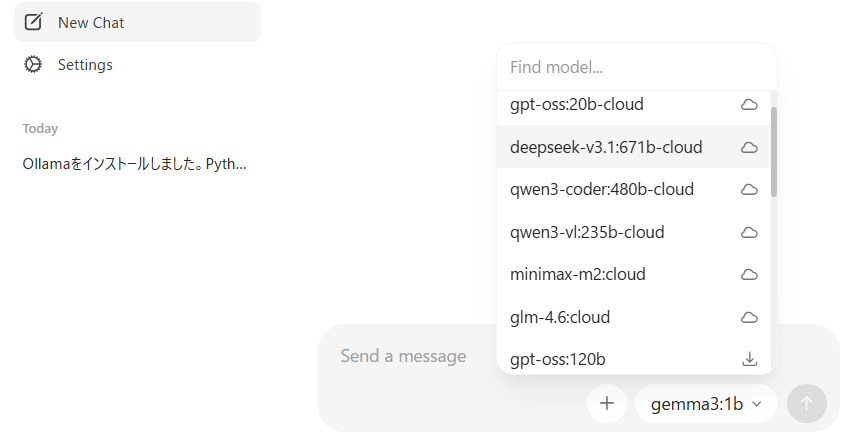The height and width of the screenshot is (442, 861).
Task: Click the Settings gear icon
Action: click(x=33, y=65)
